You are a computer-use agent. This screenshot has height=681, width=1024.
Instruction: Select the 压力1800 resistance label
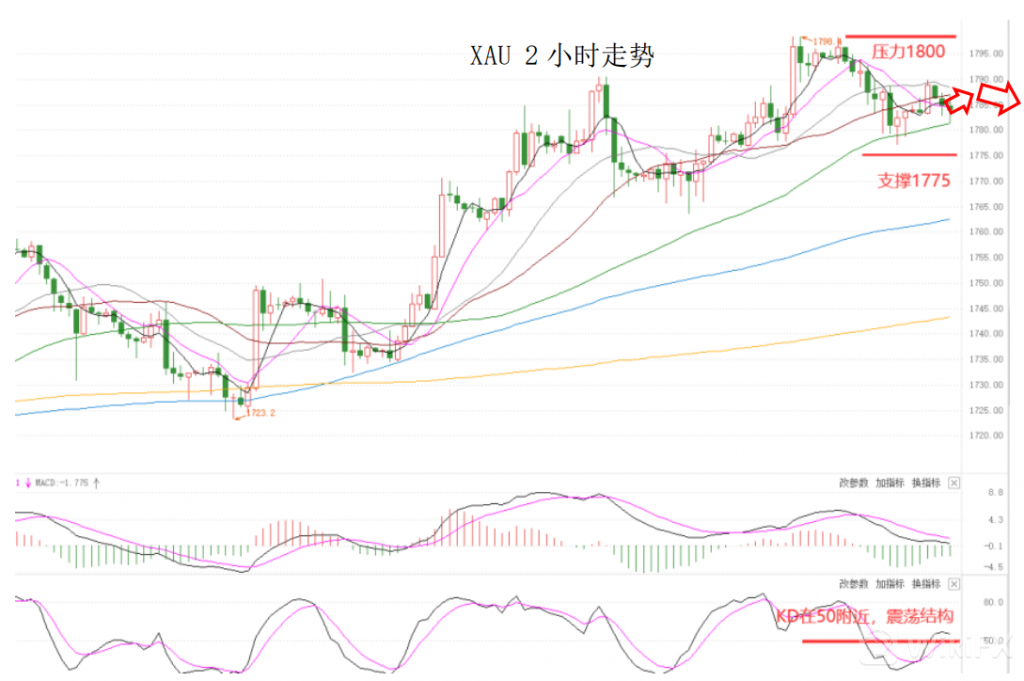tap(908, 52)
